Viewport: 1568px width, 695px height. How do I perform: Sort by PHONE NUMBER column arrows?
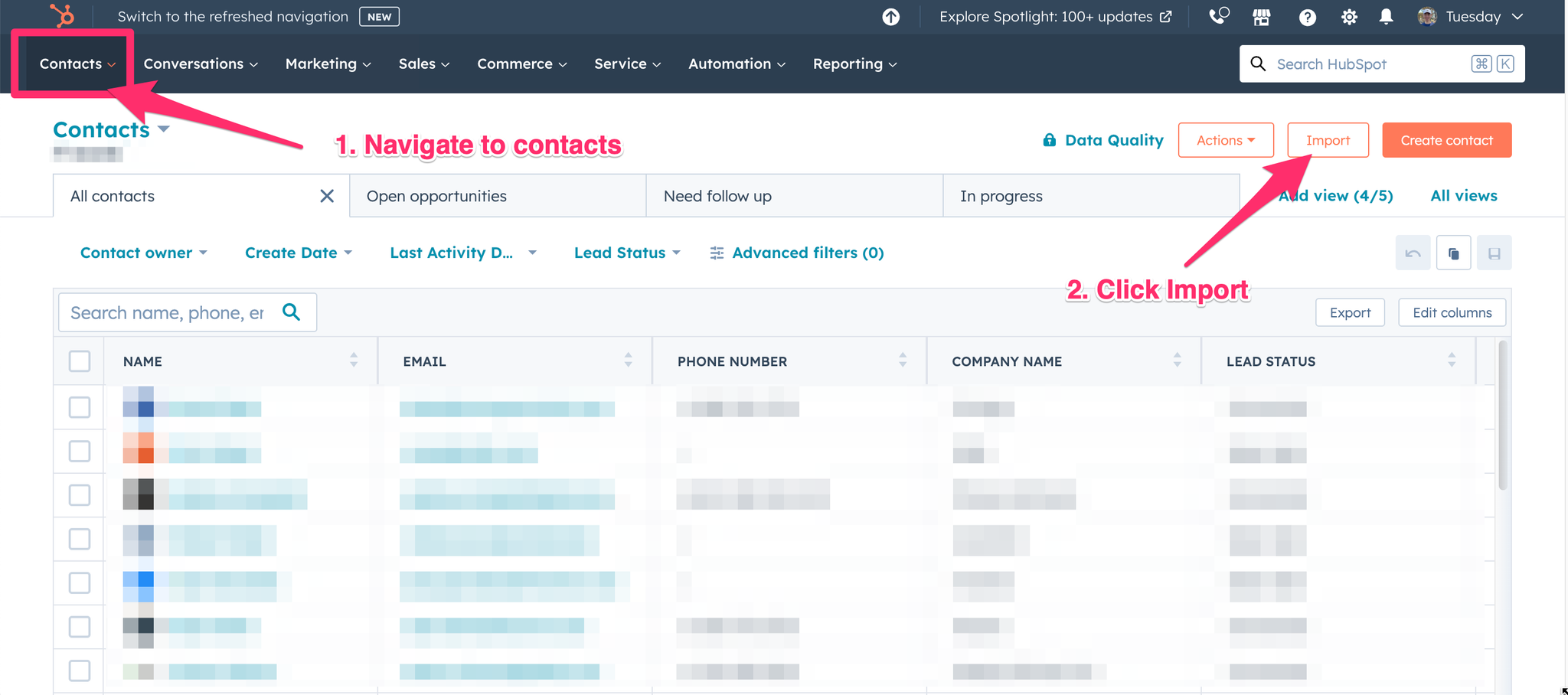click(903, 360)
